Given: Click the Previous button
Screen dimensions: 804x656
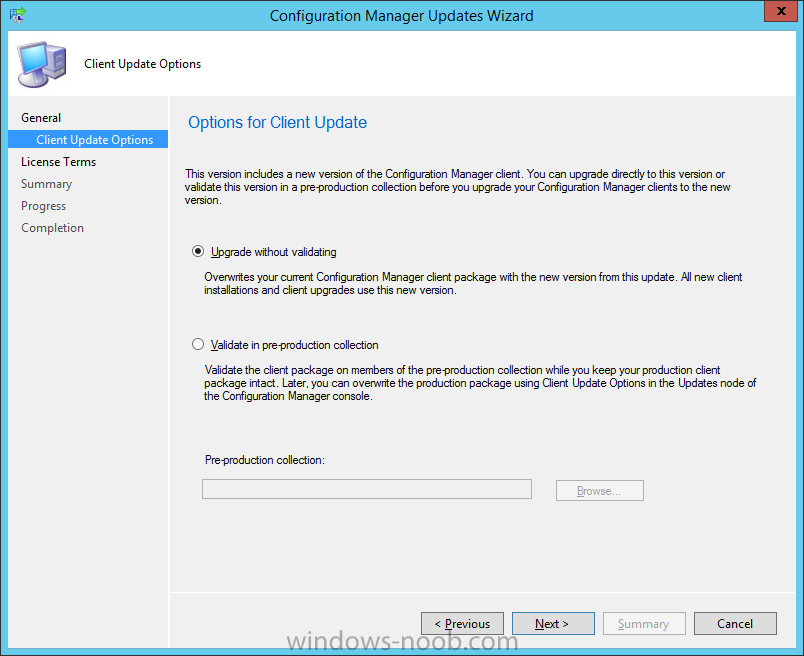Looking at the screenshot, I should pos(462,624).
